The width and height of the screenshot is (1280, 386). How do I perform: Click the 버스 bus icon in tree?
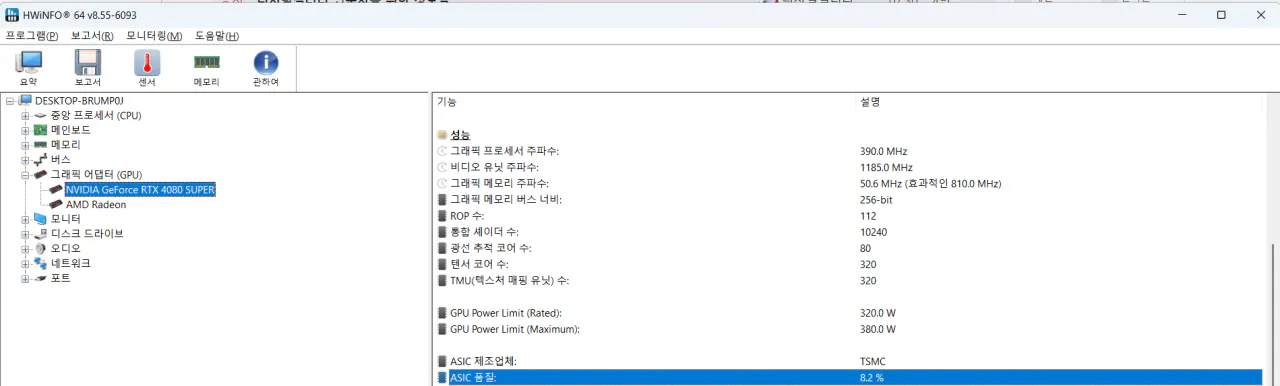tap(40, 159)
